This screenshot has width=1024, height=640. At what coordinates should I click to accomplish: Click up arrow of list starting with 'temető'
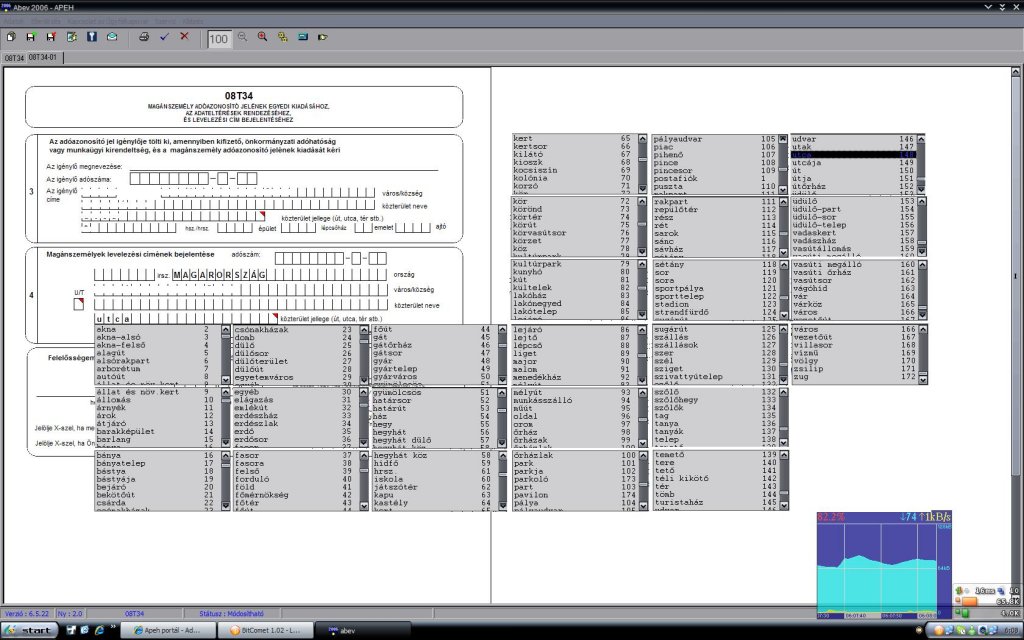click(784, 455)
